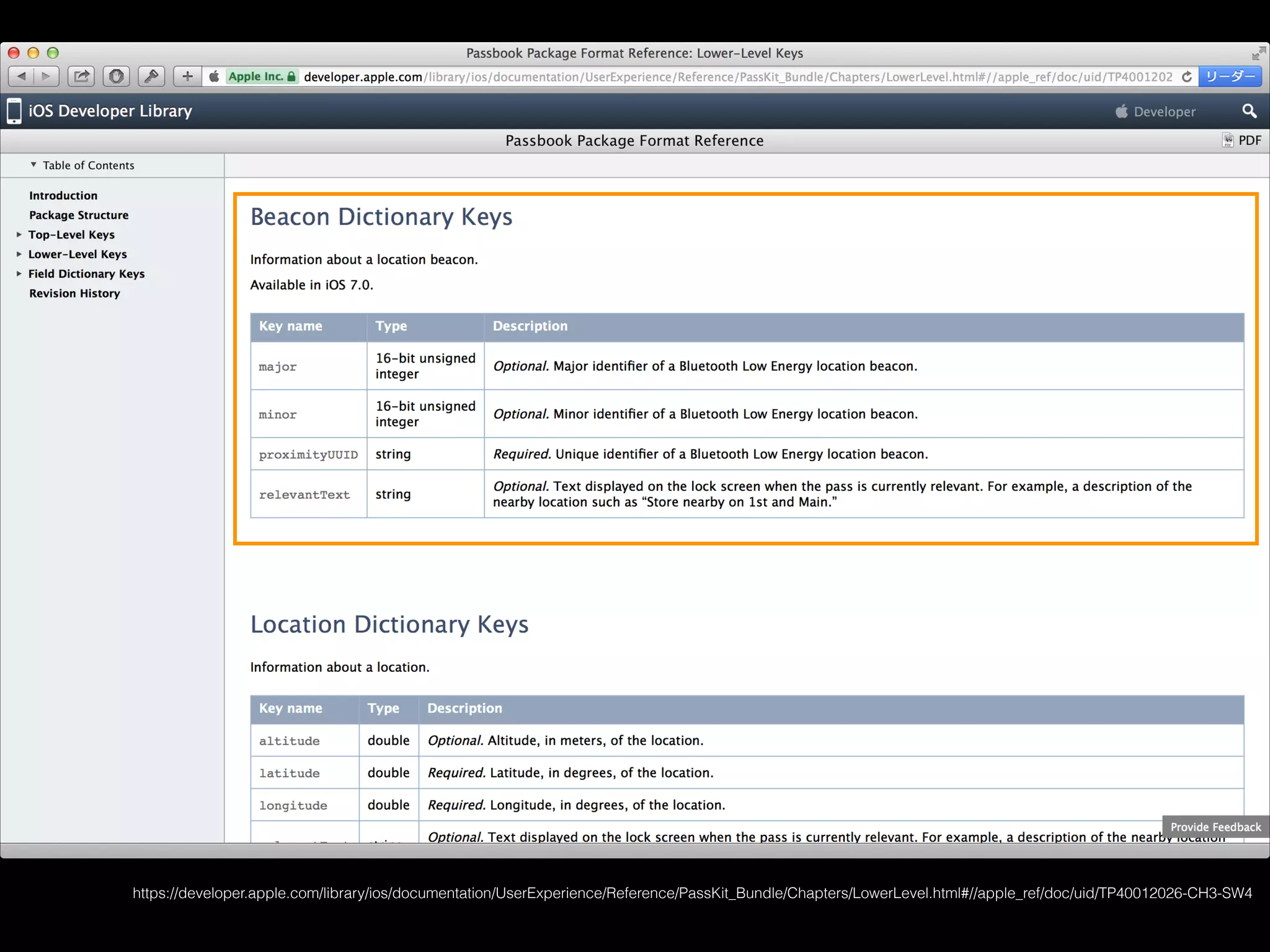Reload the page with the refresh icon
Screen dimensions: 1270x952
pos(1187,76)
